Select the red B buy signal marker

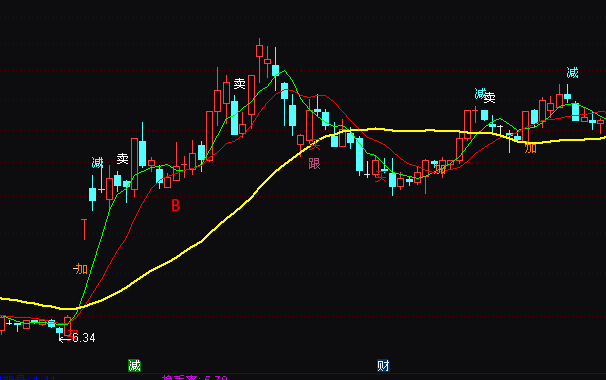pos(175,205)
